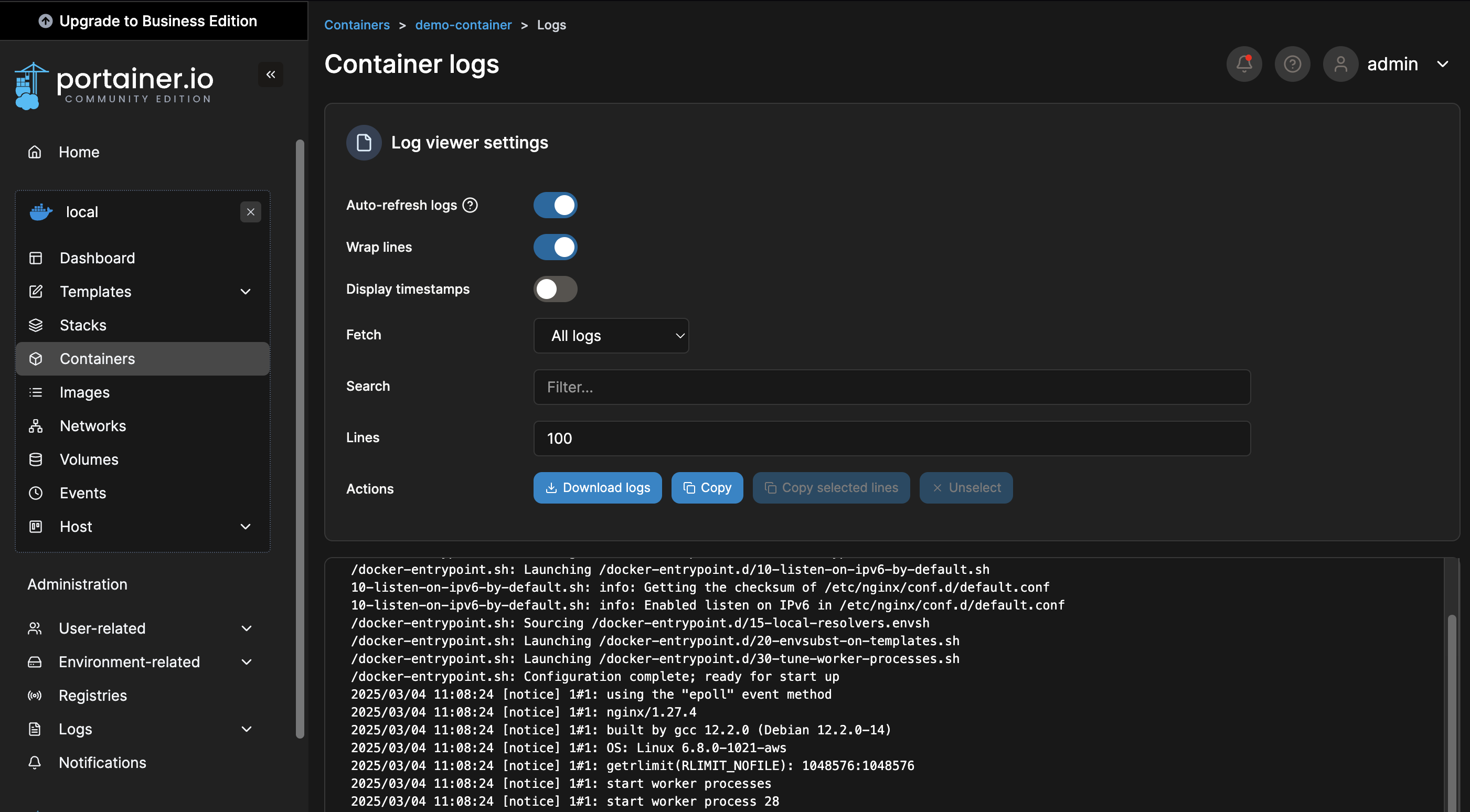Click the Portainer.io logo
1470x812 pixels.
tap(114, 86)
